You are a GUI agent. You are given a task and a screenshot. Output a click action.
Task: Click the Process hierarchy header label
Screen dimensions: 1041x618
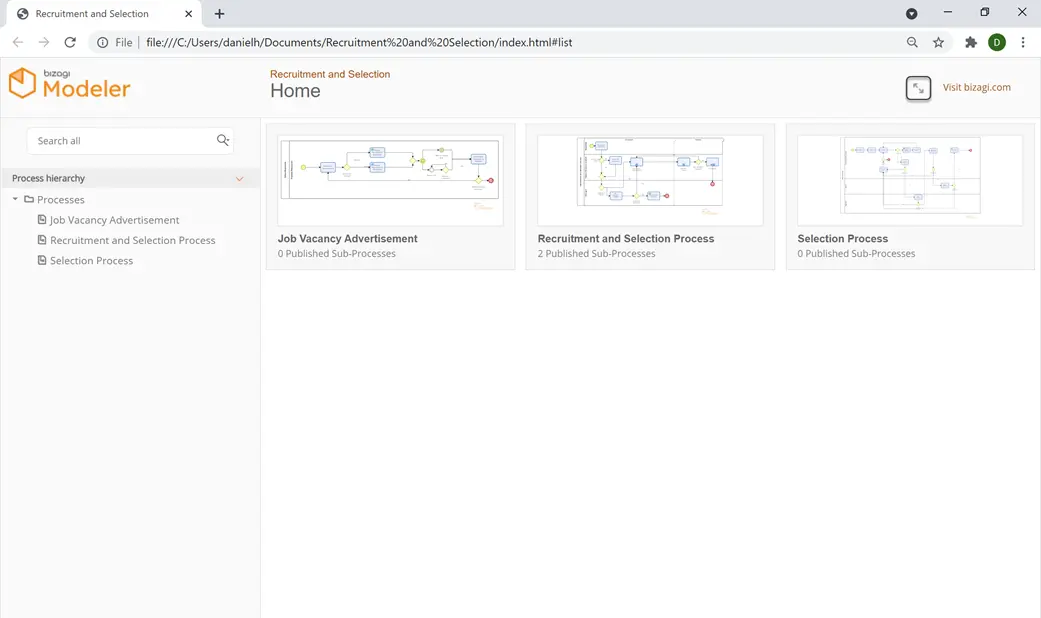(48, 178)
